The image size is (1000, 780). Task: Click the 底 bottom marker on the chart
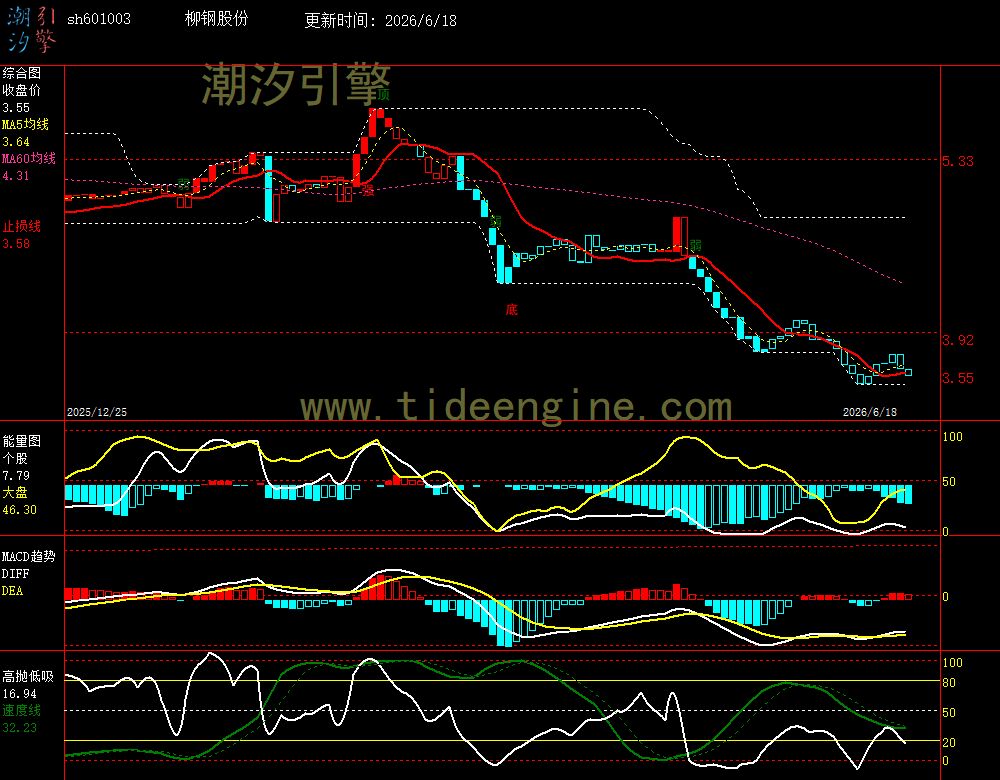(x=511, y=310)
